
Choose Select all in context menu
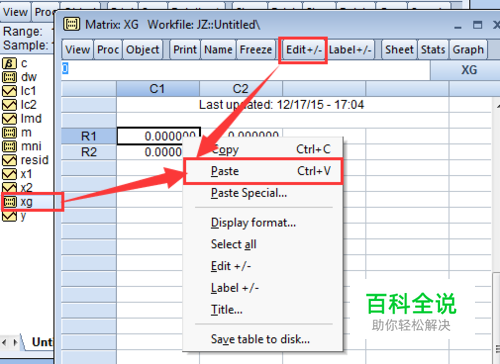[x=263, y=244]
